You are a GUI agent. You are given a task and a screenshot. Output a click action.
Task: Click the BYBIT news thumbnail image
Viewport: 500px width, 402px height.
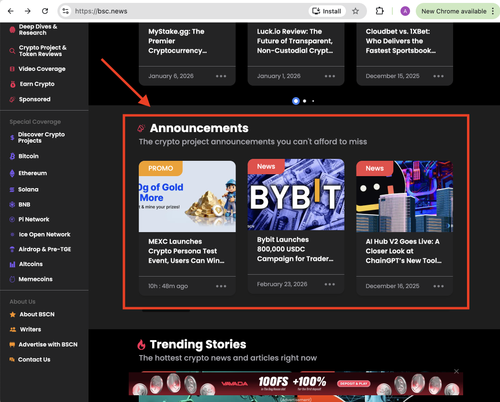(x=296, y=195)
